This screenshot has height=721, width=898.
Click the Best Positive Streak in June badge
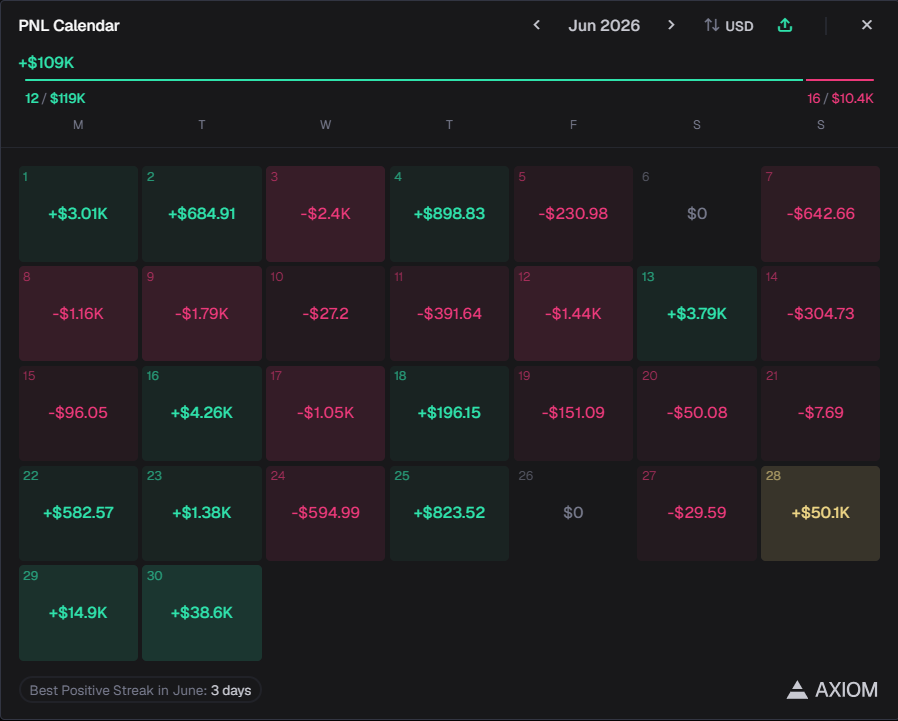[140, 690]
